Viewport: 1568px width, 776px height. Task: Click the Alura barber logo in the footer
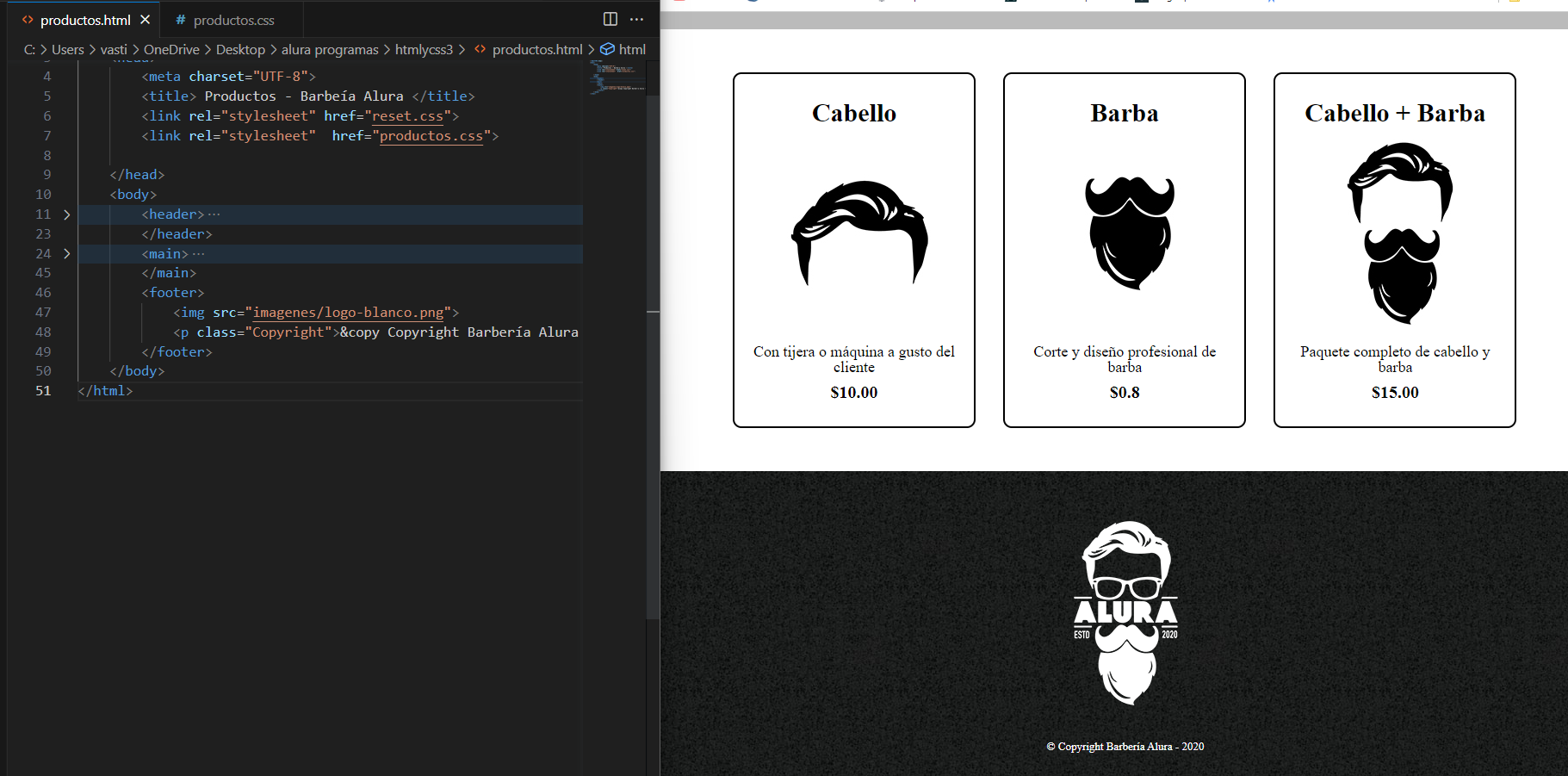coord(1125,612)
